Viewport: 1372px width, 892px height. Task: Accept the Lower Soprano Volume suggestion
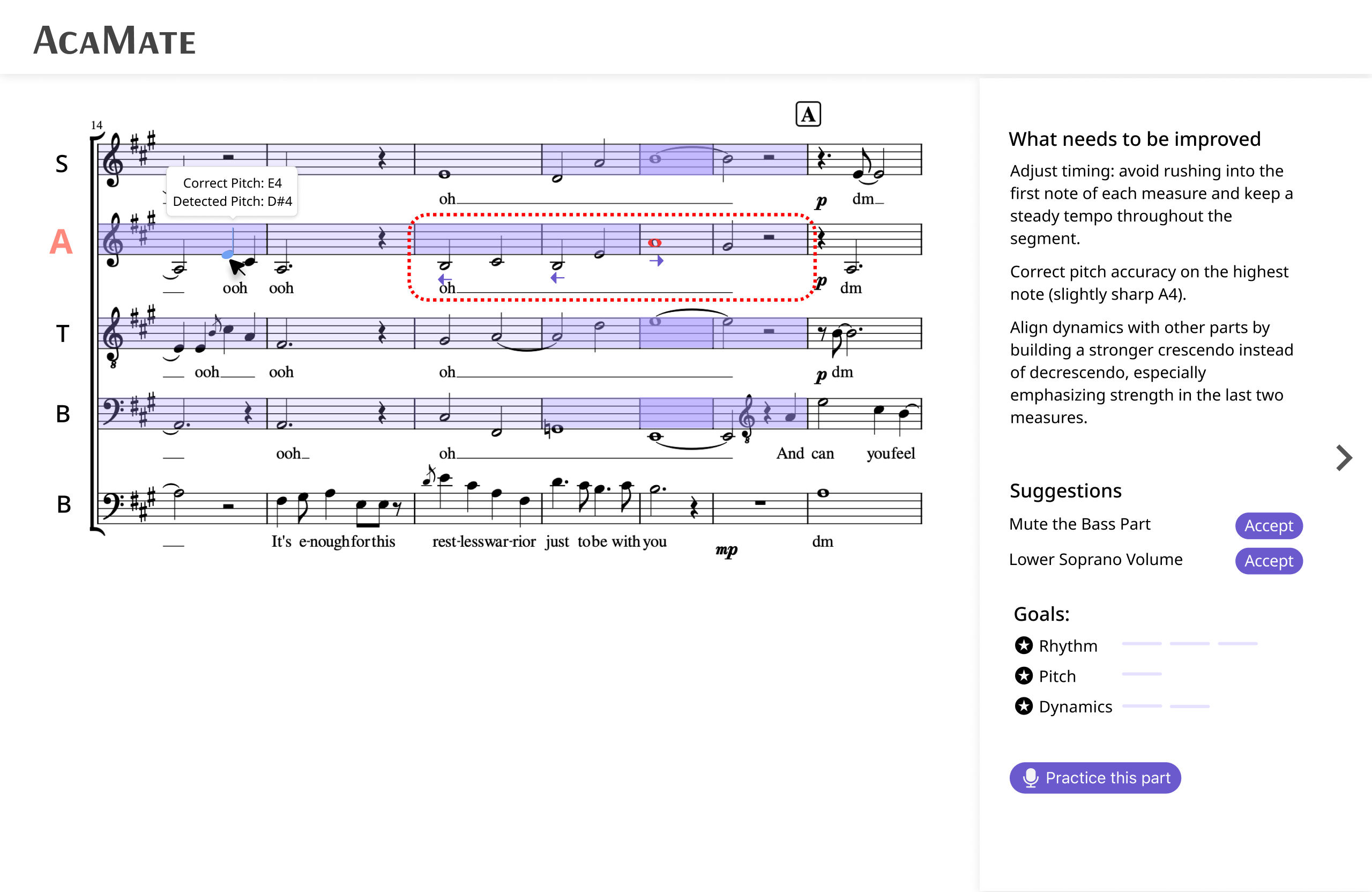1268,561
